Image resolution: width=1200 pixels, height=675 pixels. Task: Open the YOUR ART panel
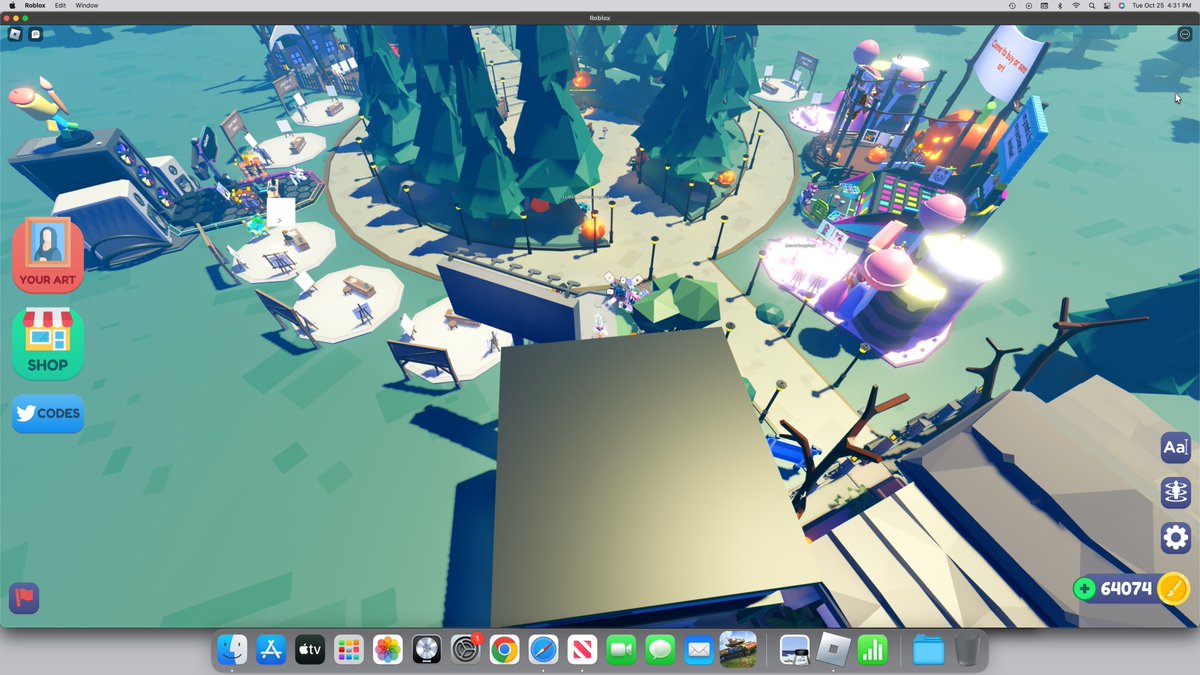coord(47,254)
